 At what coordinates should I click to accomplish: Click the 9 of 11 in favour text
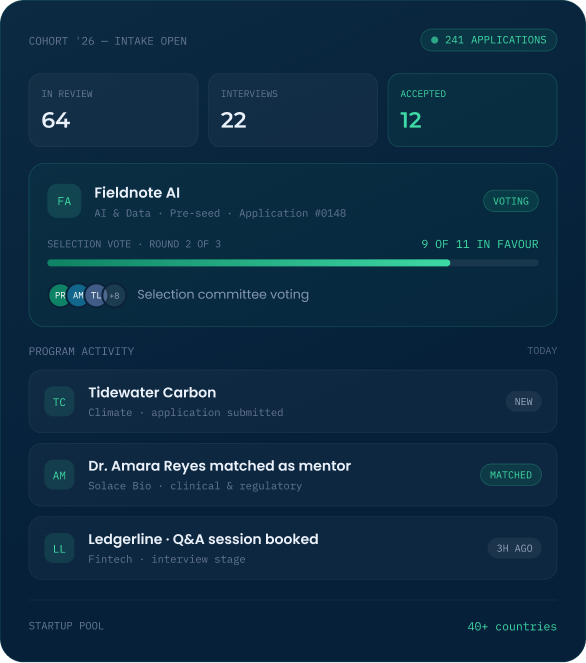[x=480, y=244]
